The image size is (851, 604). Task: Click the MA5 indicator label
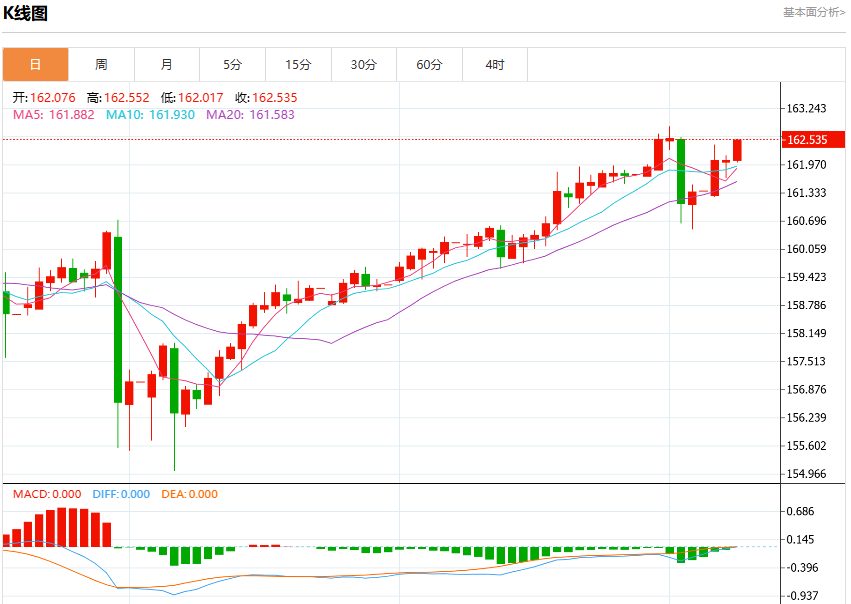click(54, 115)
